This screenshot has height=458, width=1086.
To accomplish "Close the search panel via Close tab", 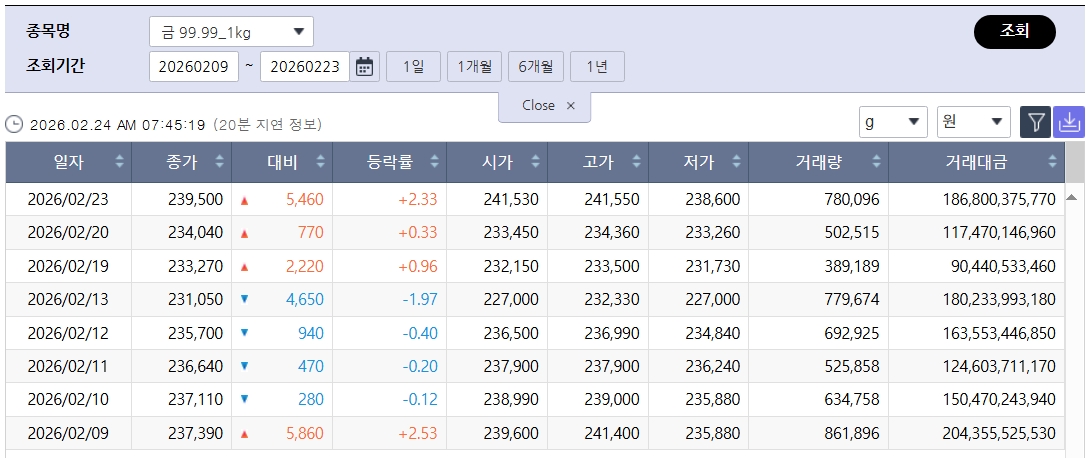I will tap(545, 106).
